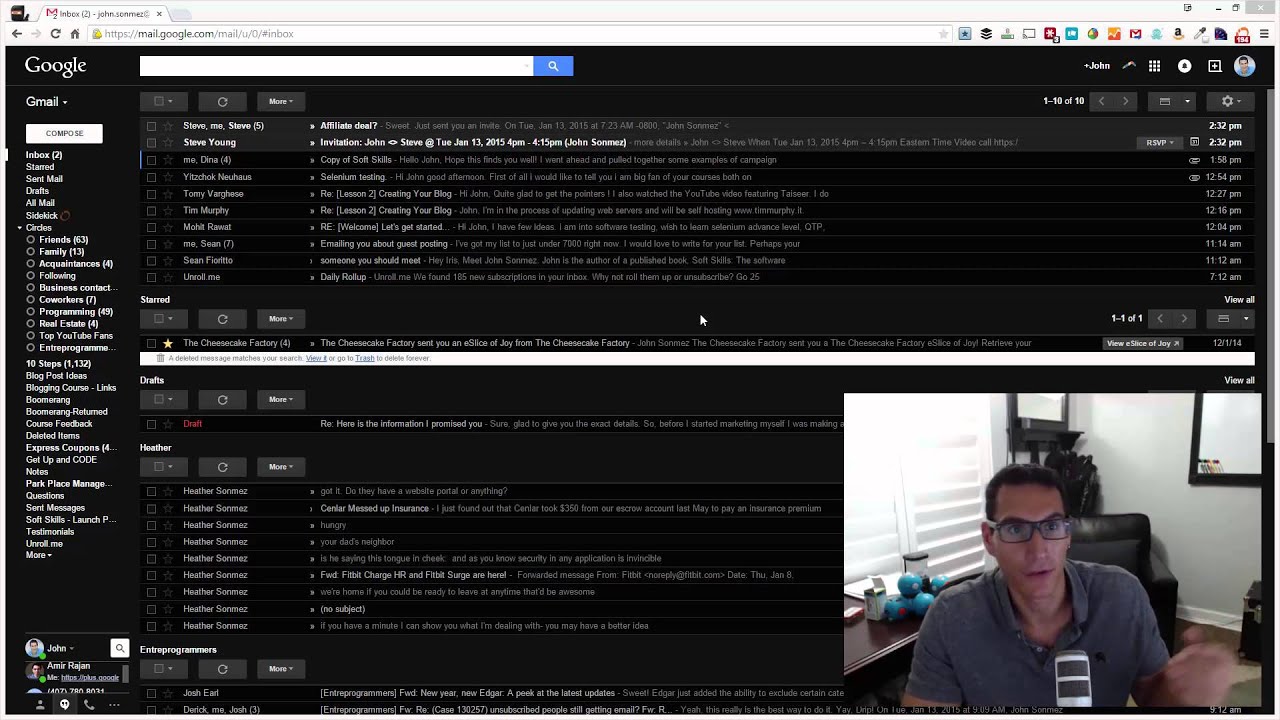Image resolution: width=1280 pixels, height=720 pixels.
Task: Click the blue search button
Action: pyautogui.click(x=553, y=66)
